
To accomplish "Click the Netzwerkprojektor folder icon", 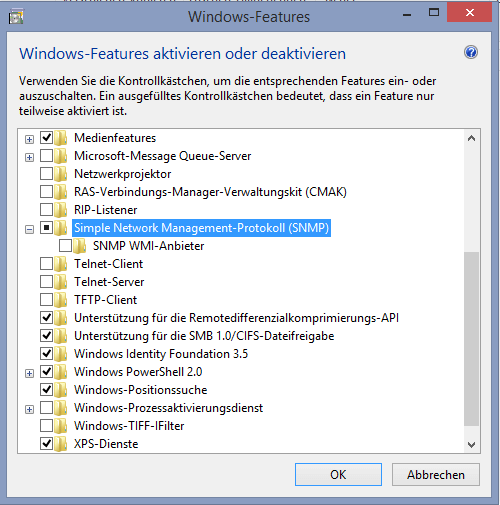I will [61, 174].
